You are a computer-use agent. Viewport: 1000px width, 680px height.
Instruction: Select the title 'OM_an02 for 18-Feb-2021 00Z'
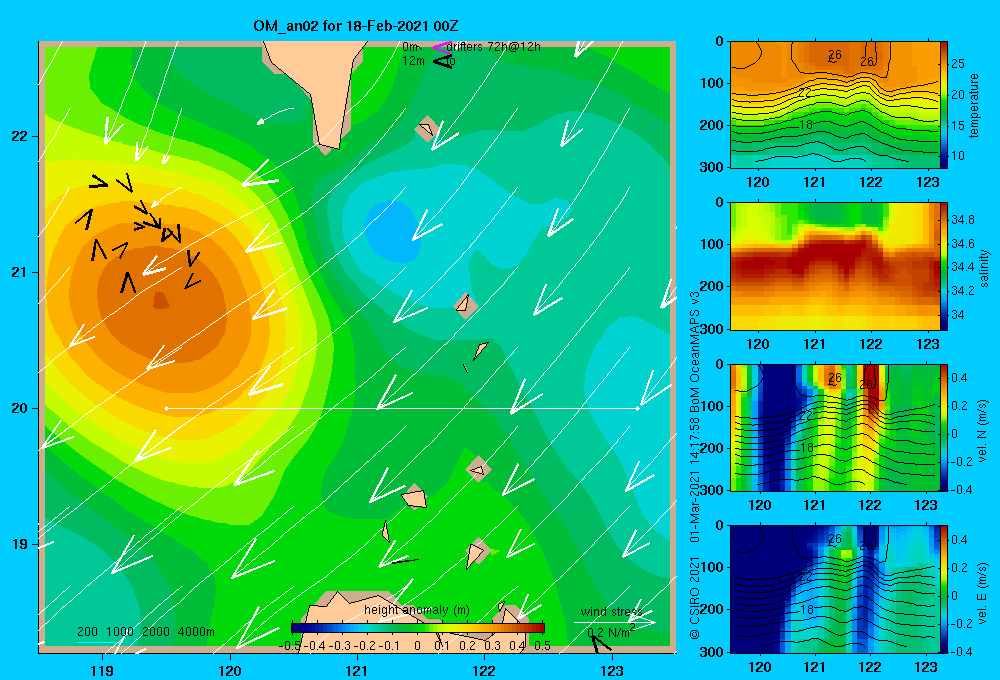click(x=355, y=26)
